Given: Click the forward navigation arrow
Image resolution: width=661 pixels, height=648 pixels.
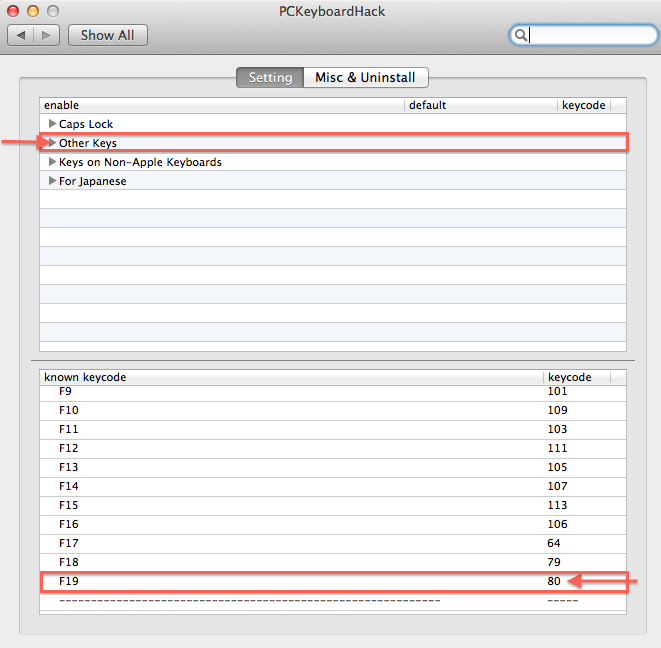Looking at the screenshot, I should 46,35.
